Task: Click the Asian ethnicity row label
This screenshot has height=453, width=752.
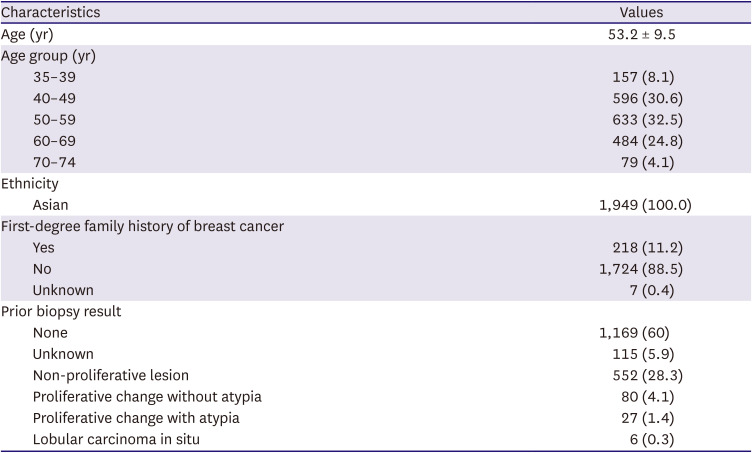Action: [x=51, y=204]
